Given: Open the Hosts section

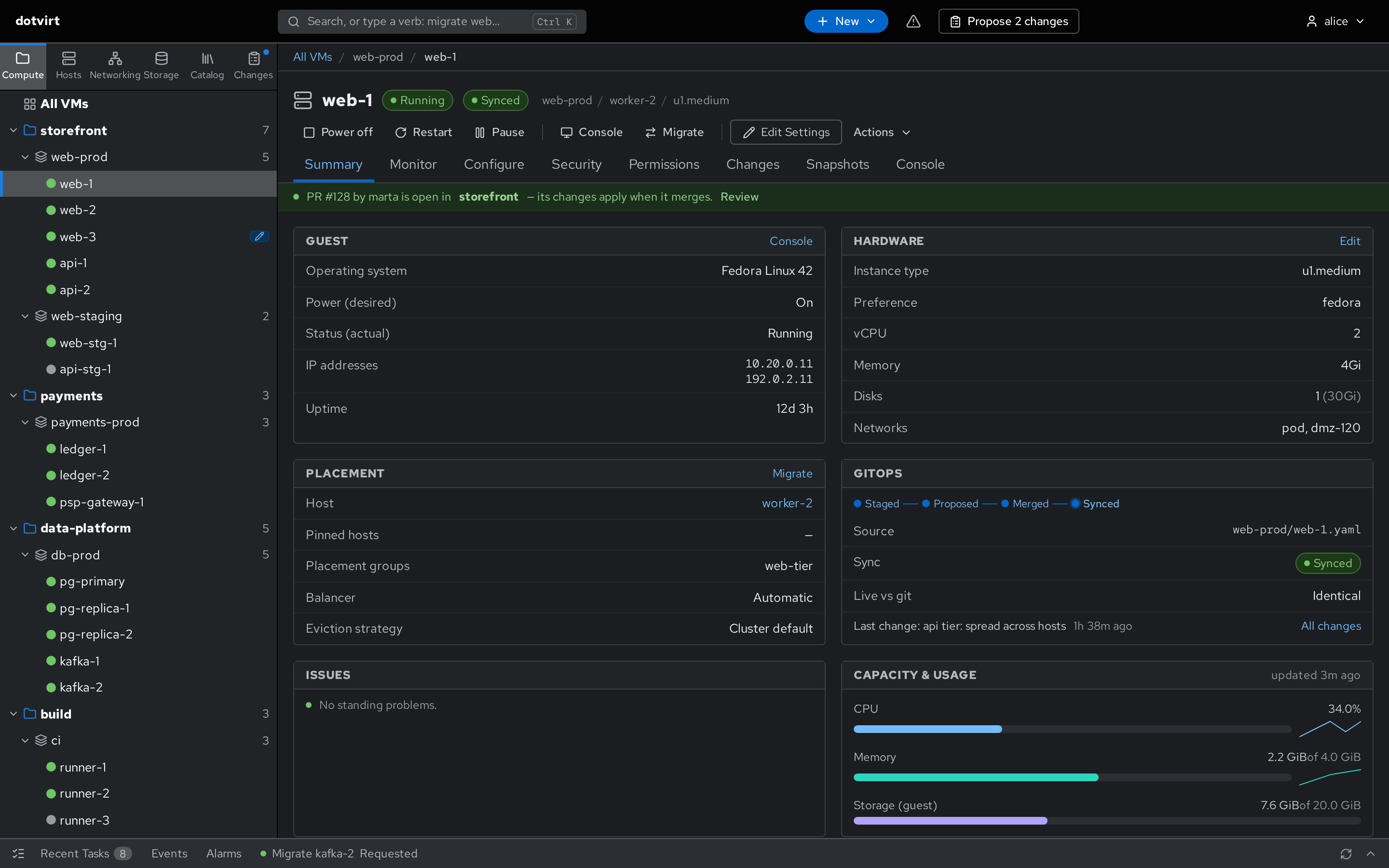Looking at the screenshot, I should point(68,66).
